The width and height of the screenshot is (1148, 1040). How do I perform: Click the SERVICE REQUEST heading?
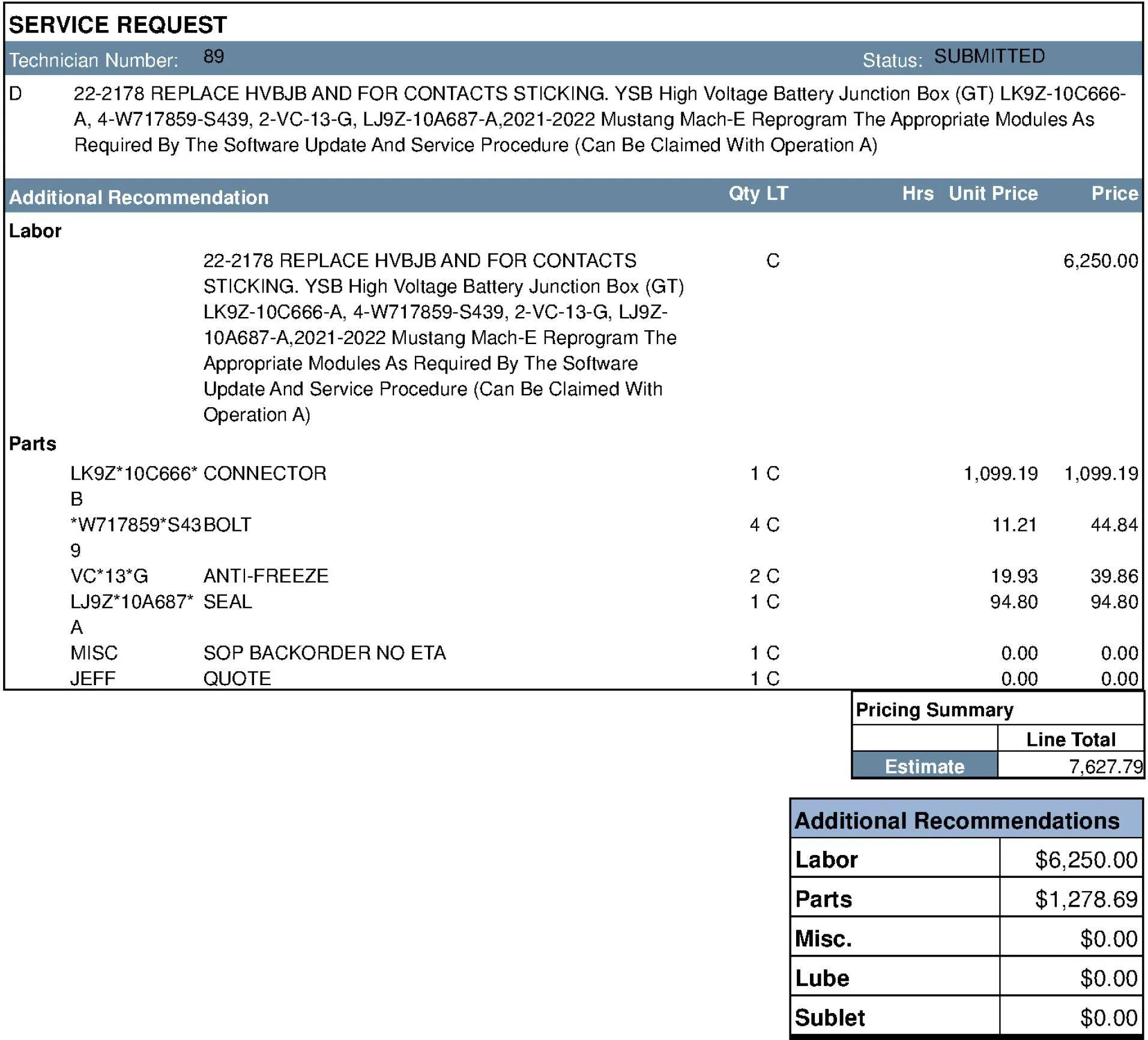tap(118, 25)
